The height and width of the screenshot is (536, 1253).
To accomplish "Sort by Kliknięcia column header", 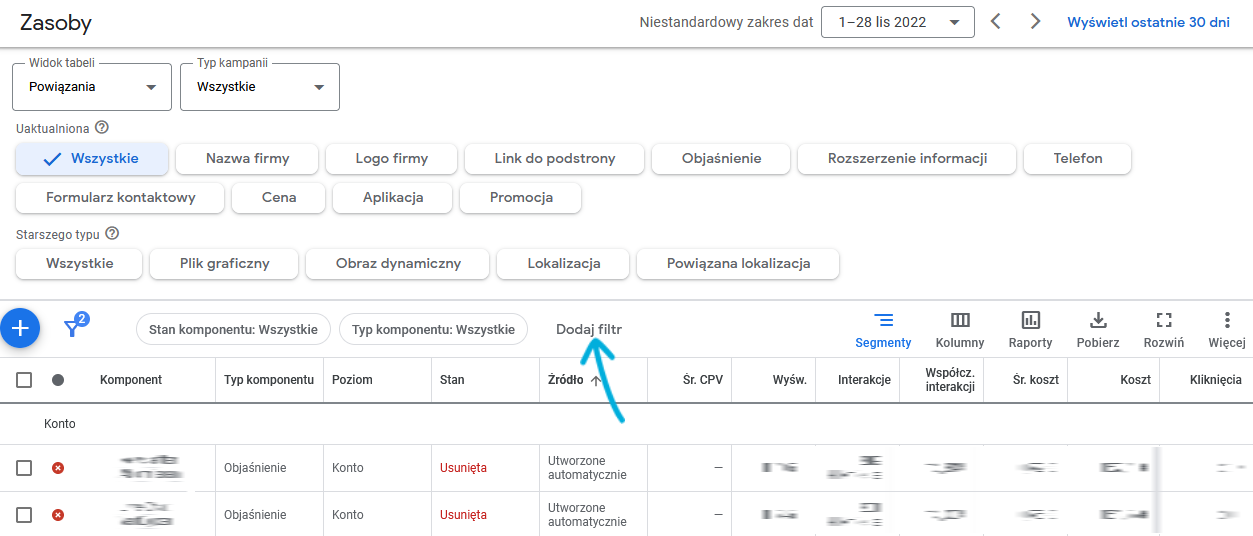I will [x=1216, y=380].
